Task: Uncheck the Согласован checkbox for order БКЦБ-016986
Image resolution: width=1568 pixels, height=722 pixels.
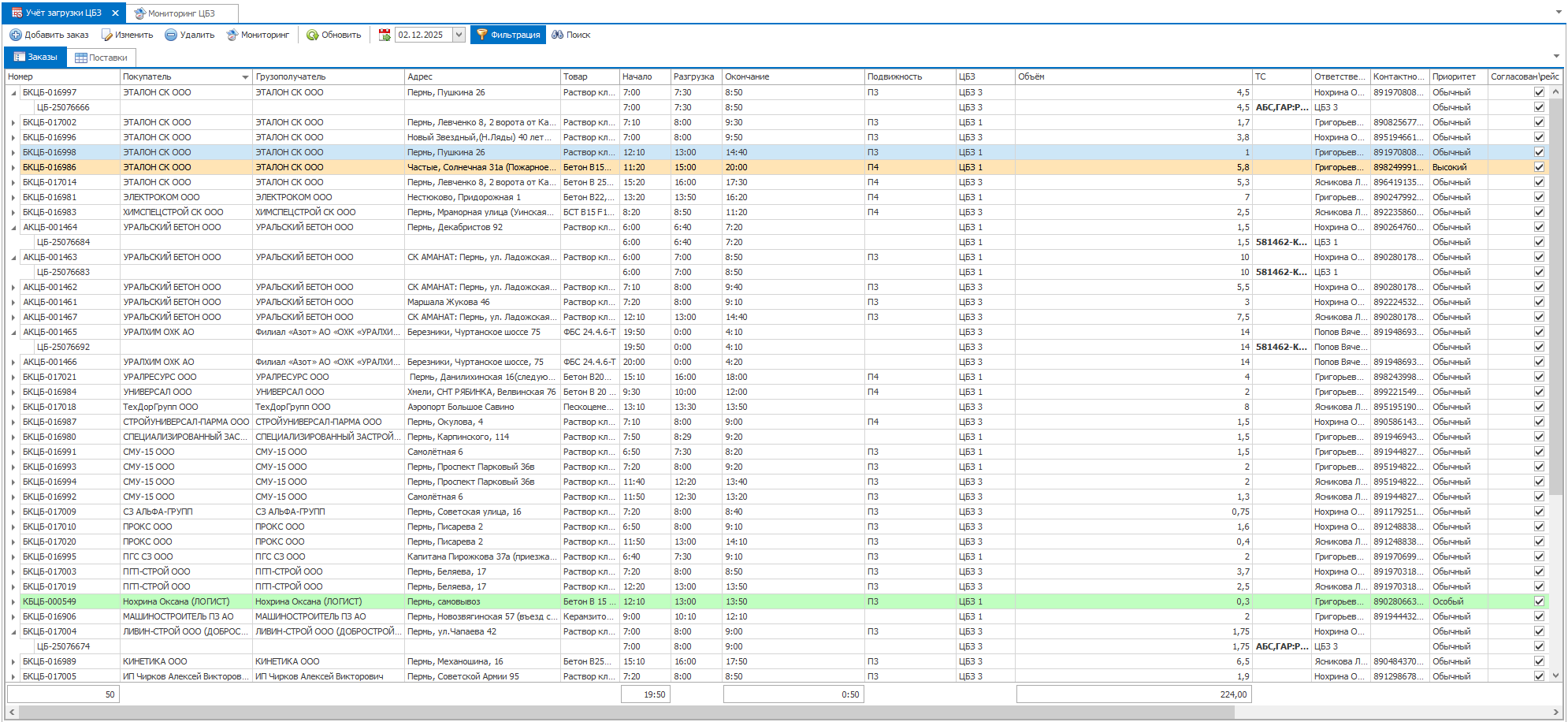Action: point(1538,167)
